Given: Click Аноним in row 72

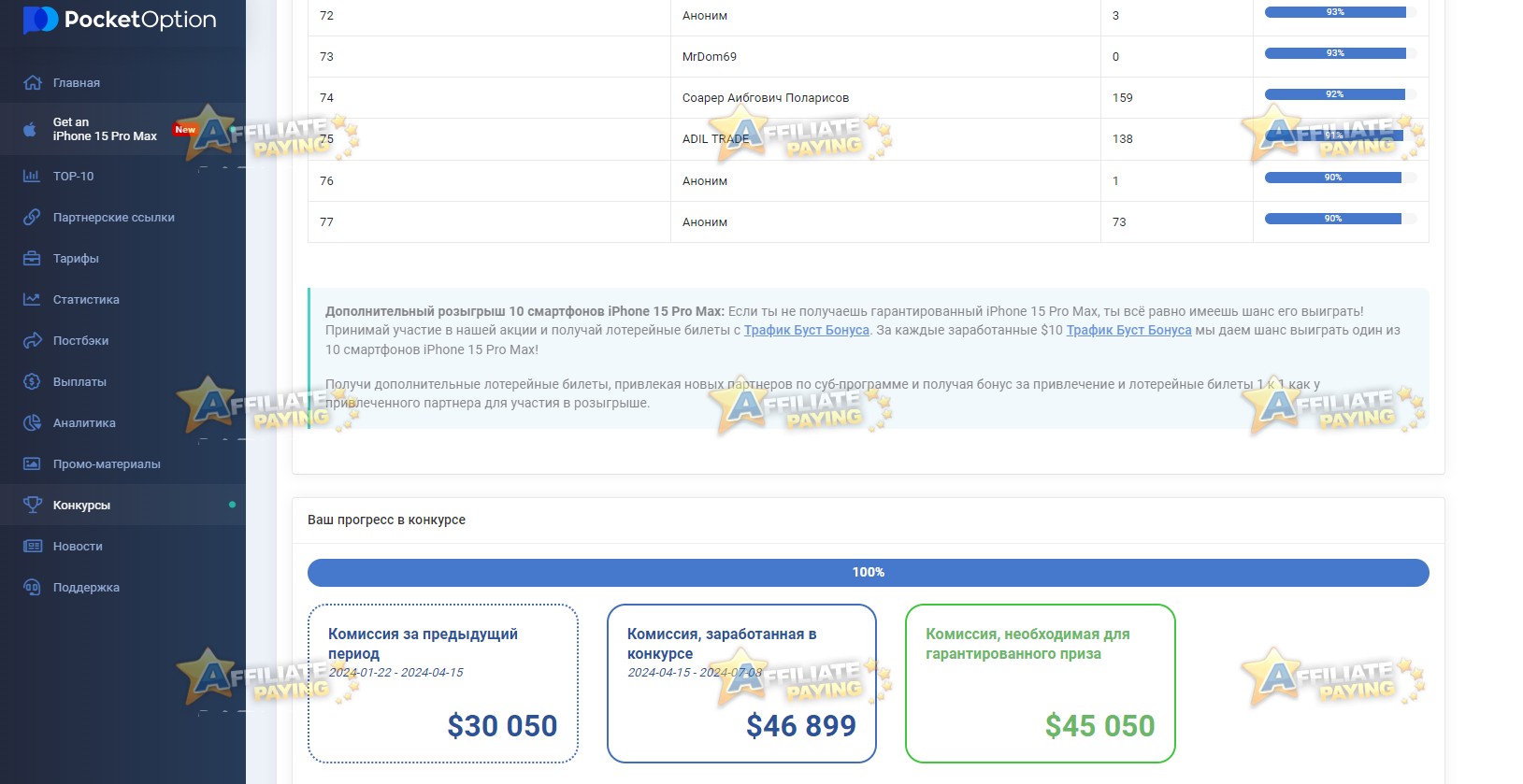Looking at the screenshot, I should coord(705,15).
